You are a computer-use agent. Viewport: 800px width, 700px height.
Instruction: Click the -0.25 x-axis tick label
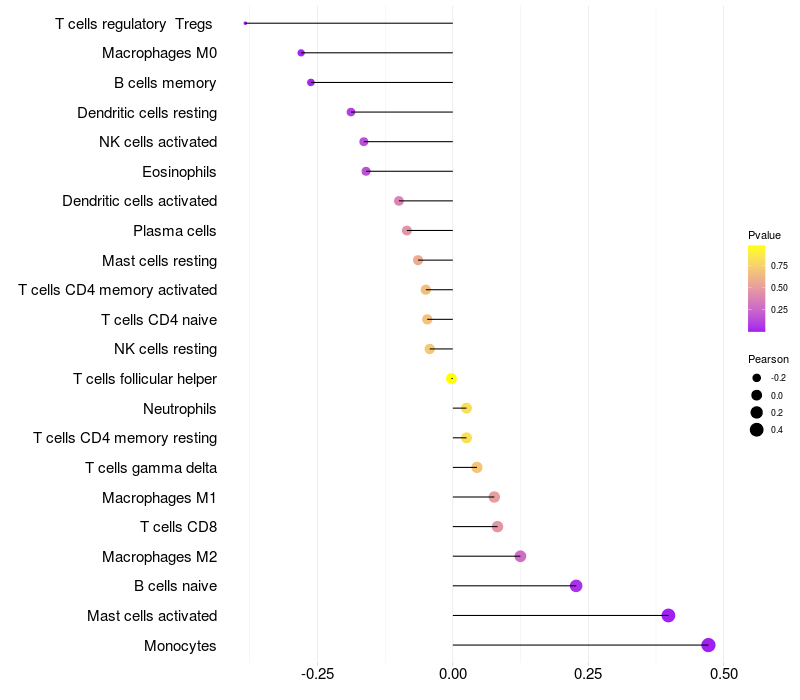pyautogui.click(x=317, y=674)
